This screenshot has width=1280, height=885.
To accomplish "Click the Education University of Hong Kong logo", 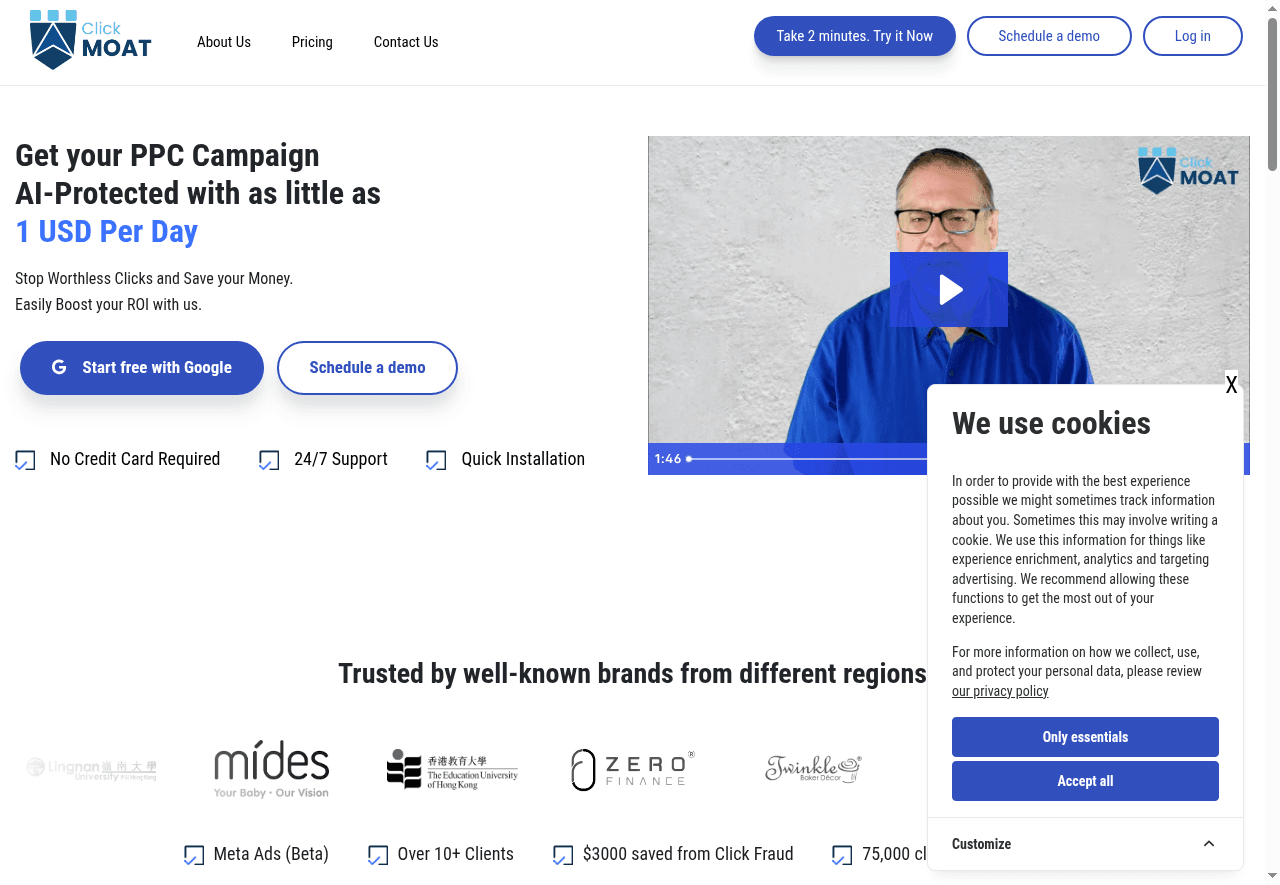I will pos(452,769).
